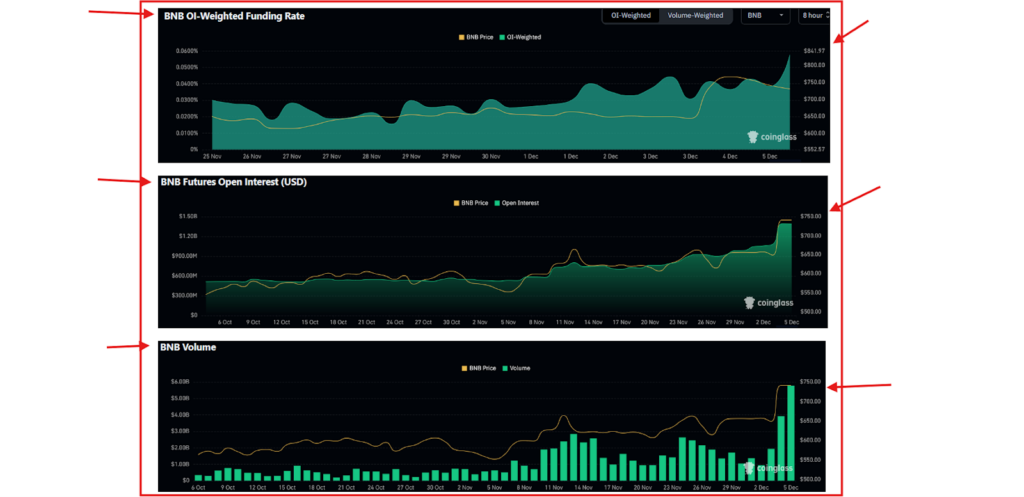
Task: Toggle the OI-Weighted series legend item
Action: 520,37
